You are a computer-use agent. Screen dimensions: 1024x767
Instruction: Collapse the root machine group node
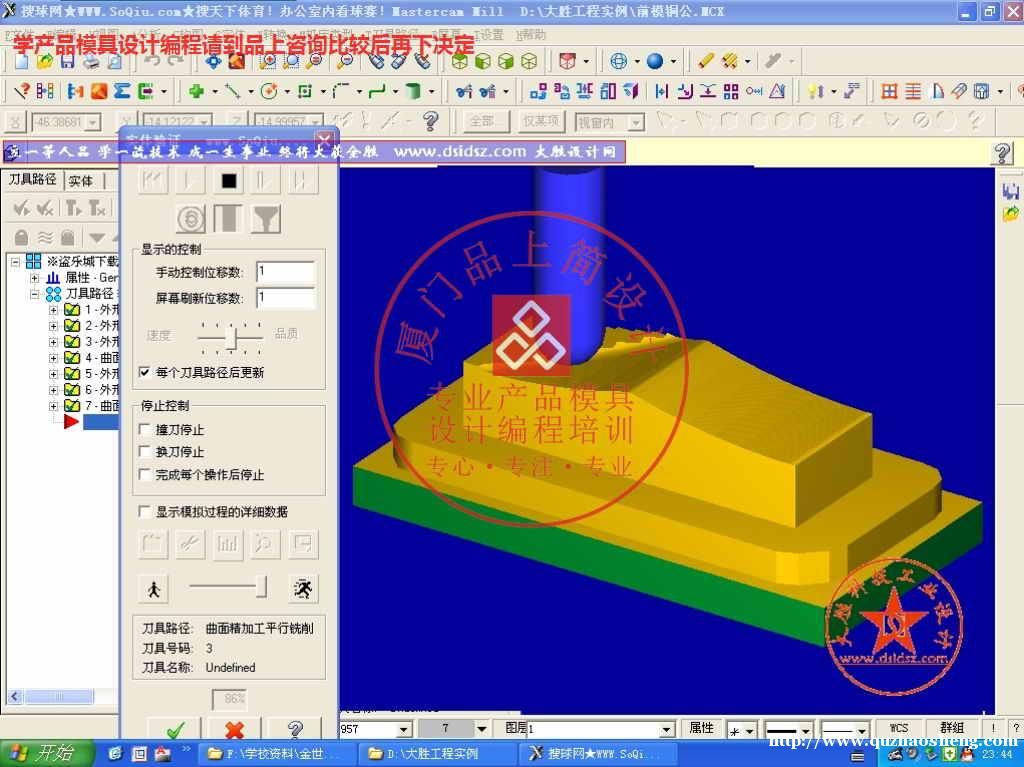coord(15,262)
